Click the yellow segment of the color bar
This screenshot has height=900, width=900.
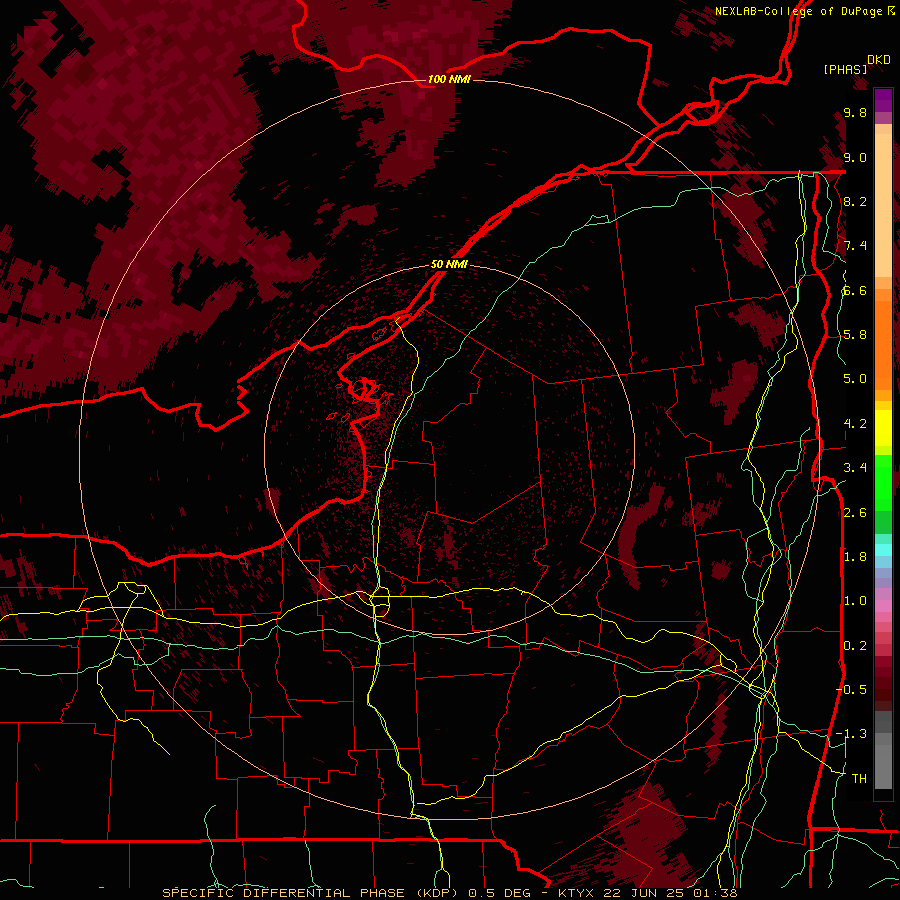pyautogui.click(x=883, y=428)
